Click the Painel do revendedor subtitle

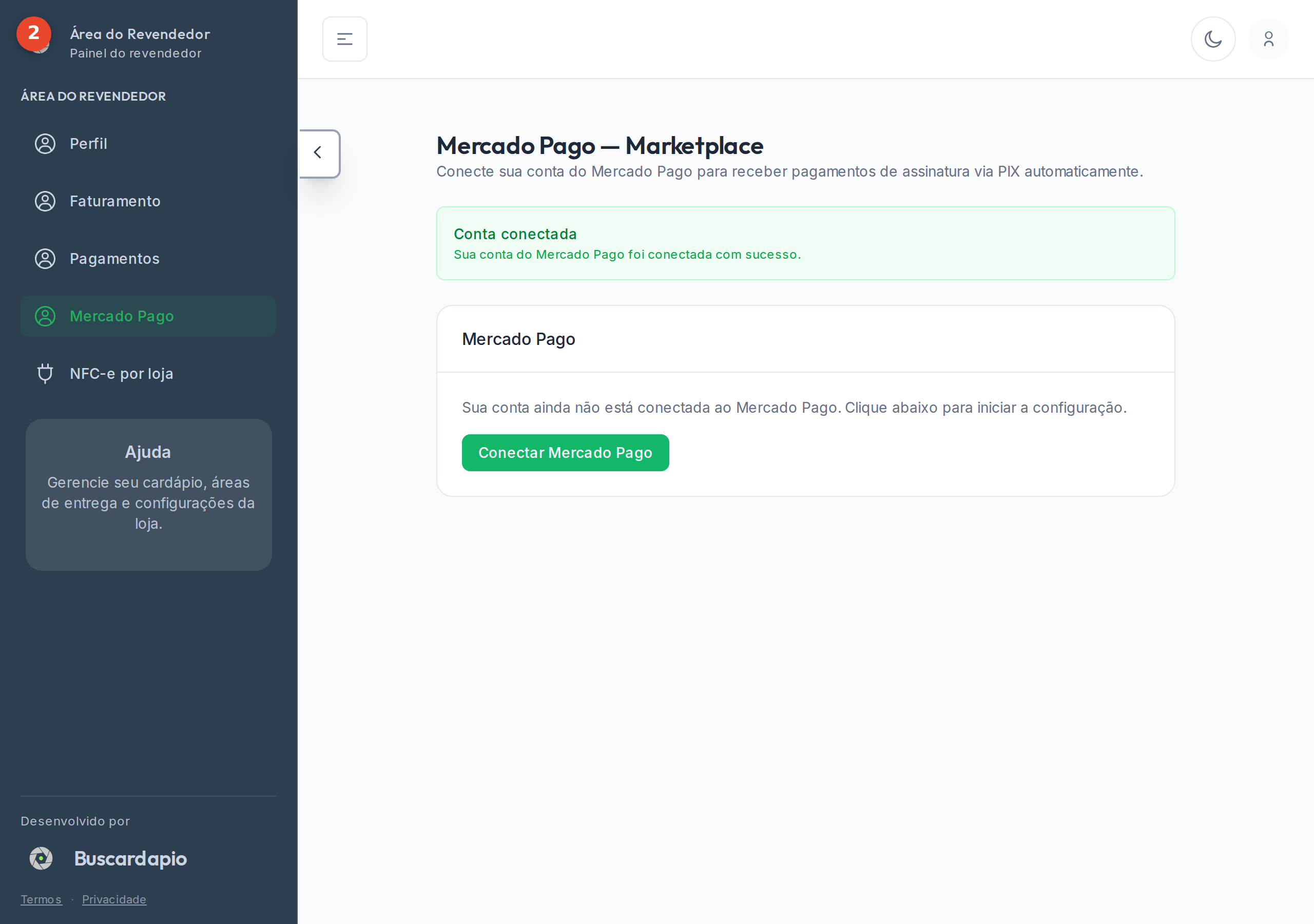[136, 53]
